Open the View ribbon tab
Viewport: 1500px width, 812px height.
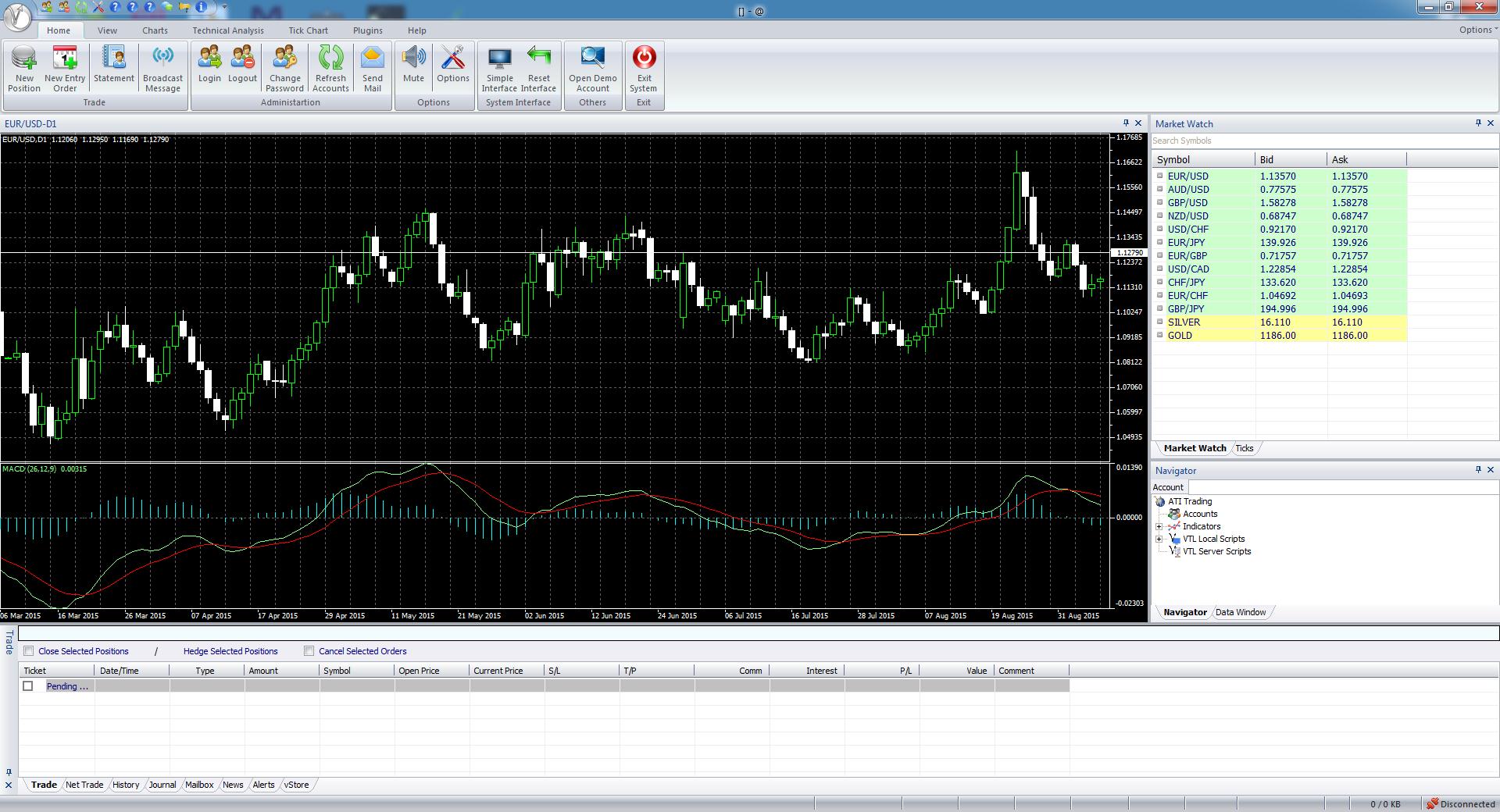pyautogui.click(x=107, y=30)
